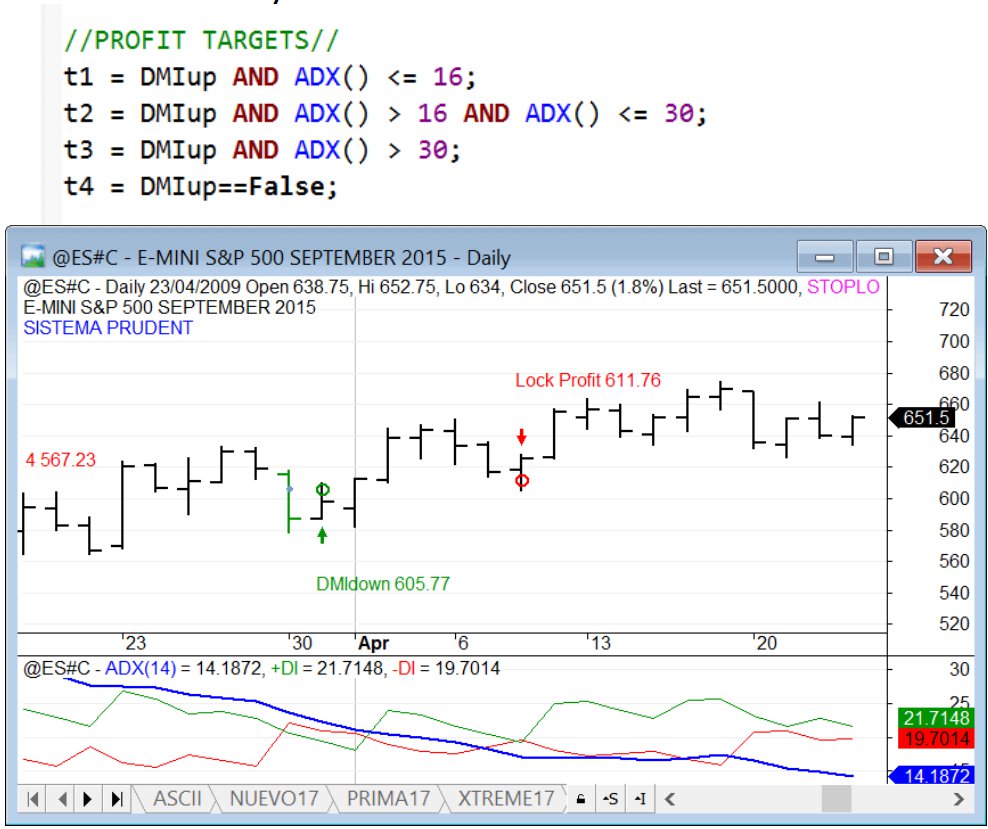Switch to the XTREME17 sheet tab
This screenshot has height=829, width=988.
click(505, 798)
